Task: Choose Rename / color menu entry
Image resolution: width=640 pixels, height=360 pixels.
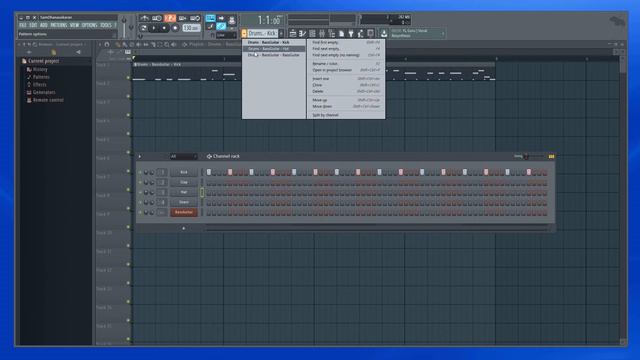Action: tap(346, 64)
